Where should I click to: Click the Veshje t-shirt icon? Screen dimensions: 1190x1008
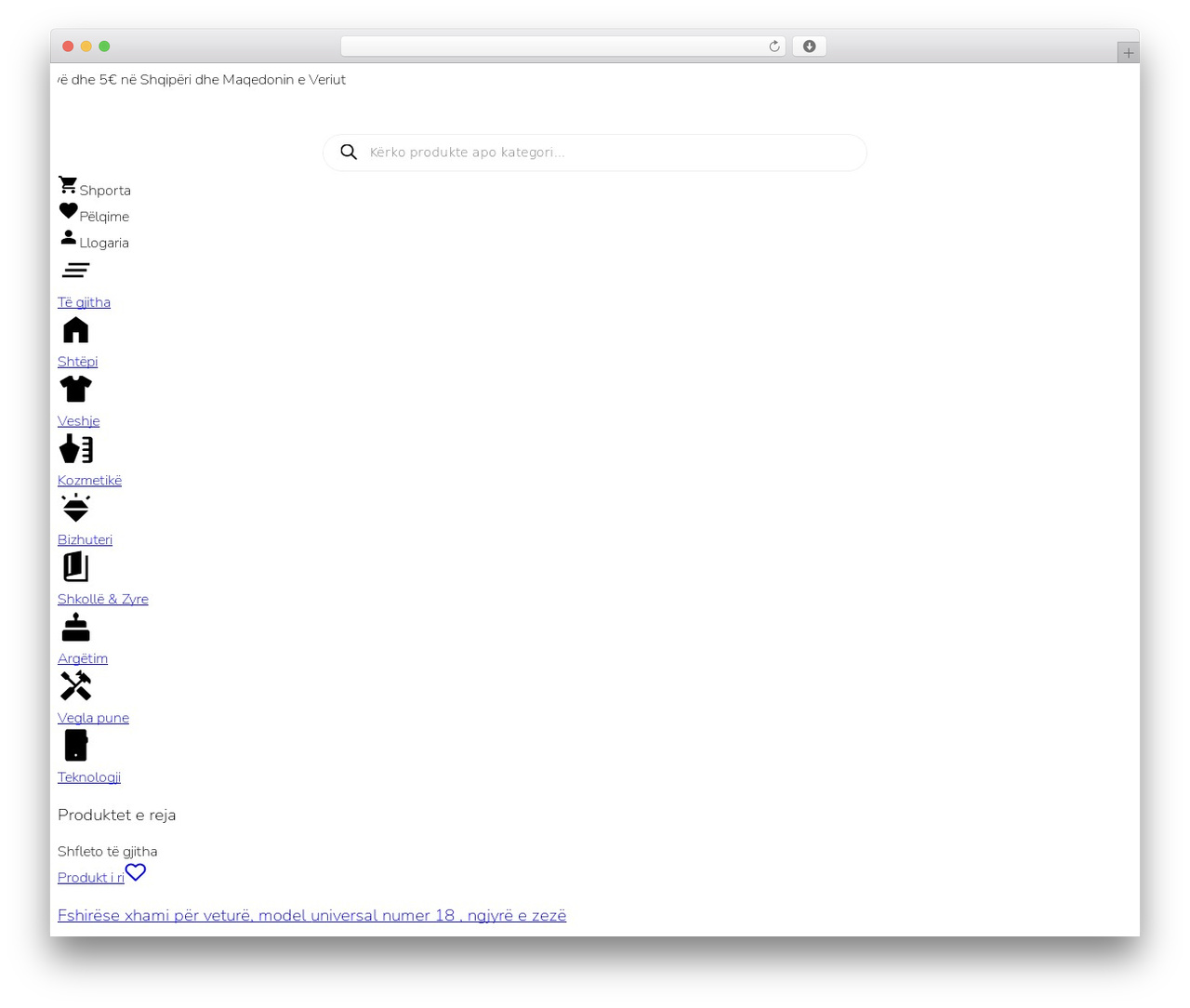[x=75, y=389]
